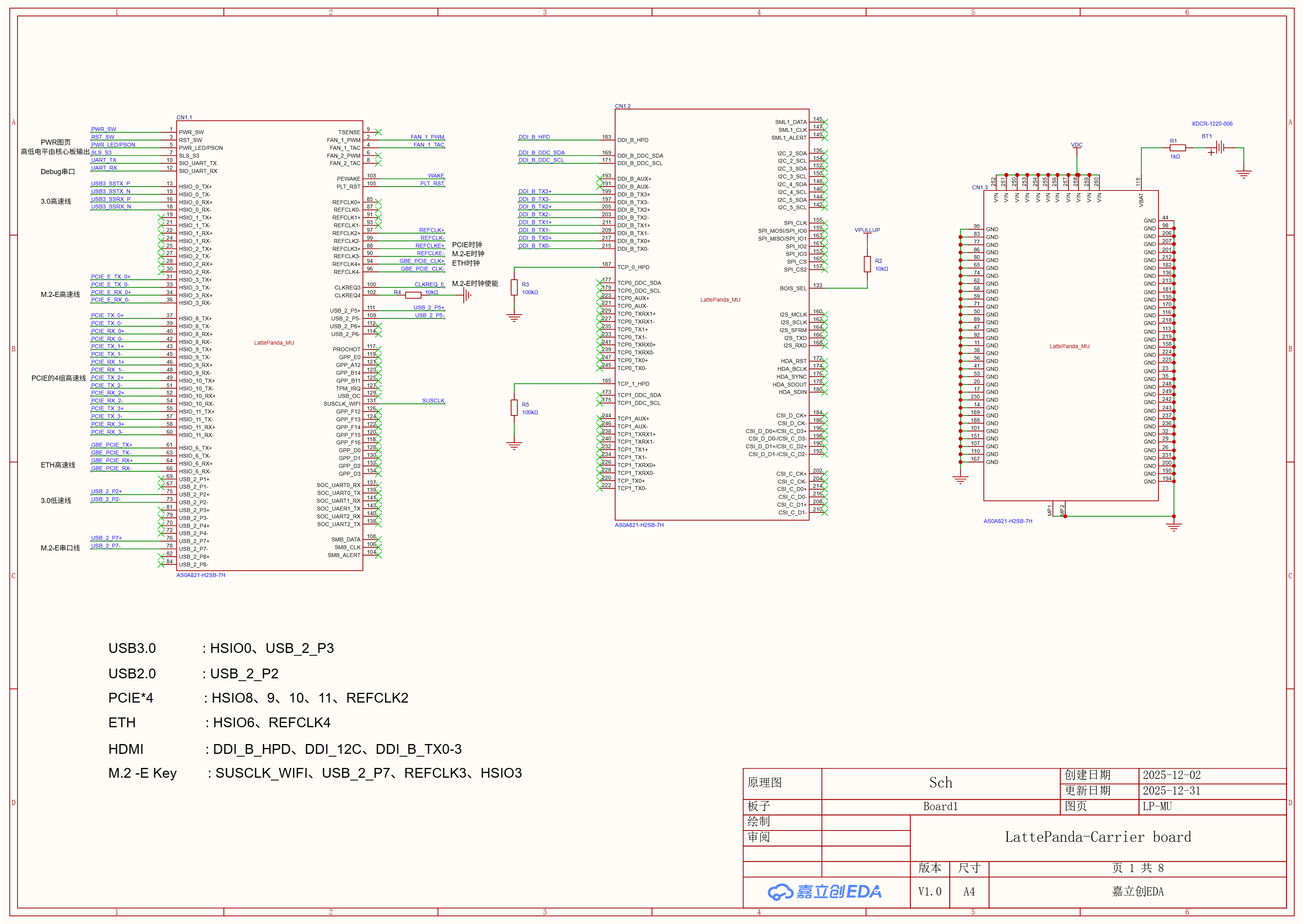
Task: Select resistor R5 symbol on TCP_1_HPD
Action: click(514, 407)
